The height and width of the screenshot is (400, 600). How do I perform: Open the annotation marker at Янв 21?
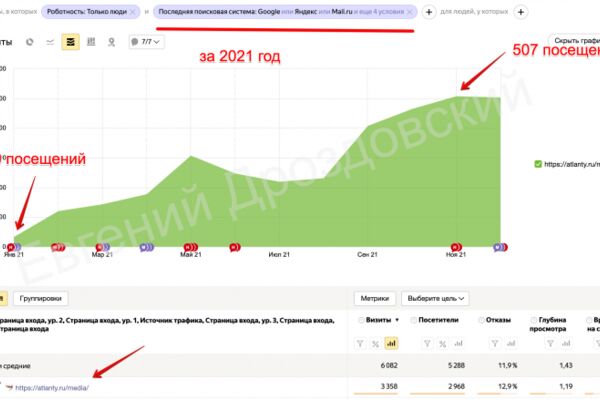(x=14, y=247)
